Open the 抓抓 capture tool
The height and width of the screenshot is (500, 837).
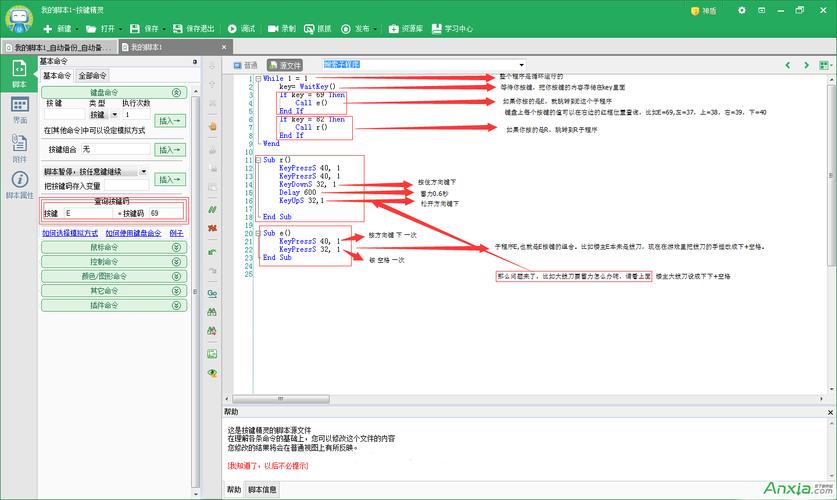tap(318, 29)
